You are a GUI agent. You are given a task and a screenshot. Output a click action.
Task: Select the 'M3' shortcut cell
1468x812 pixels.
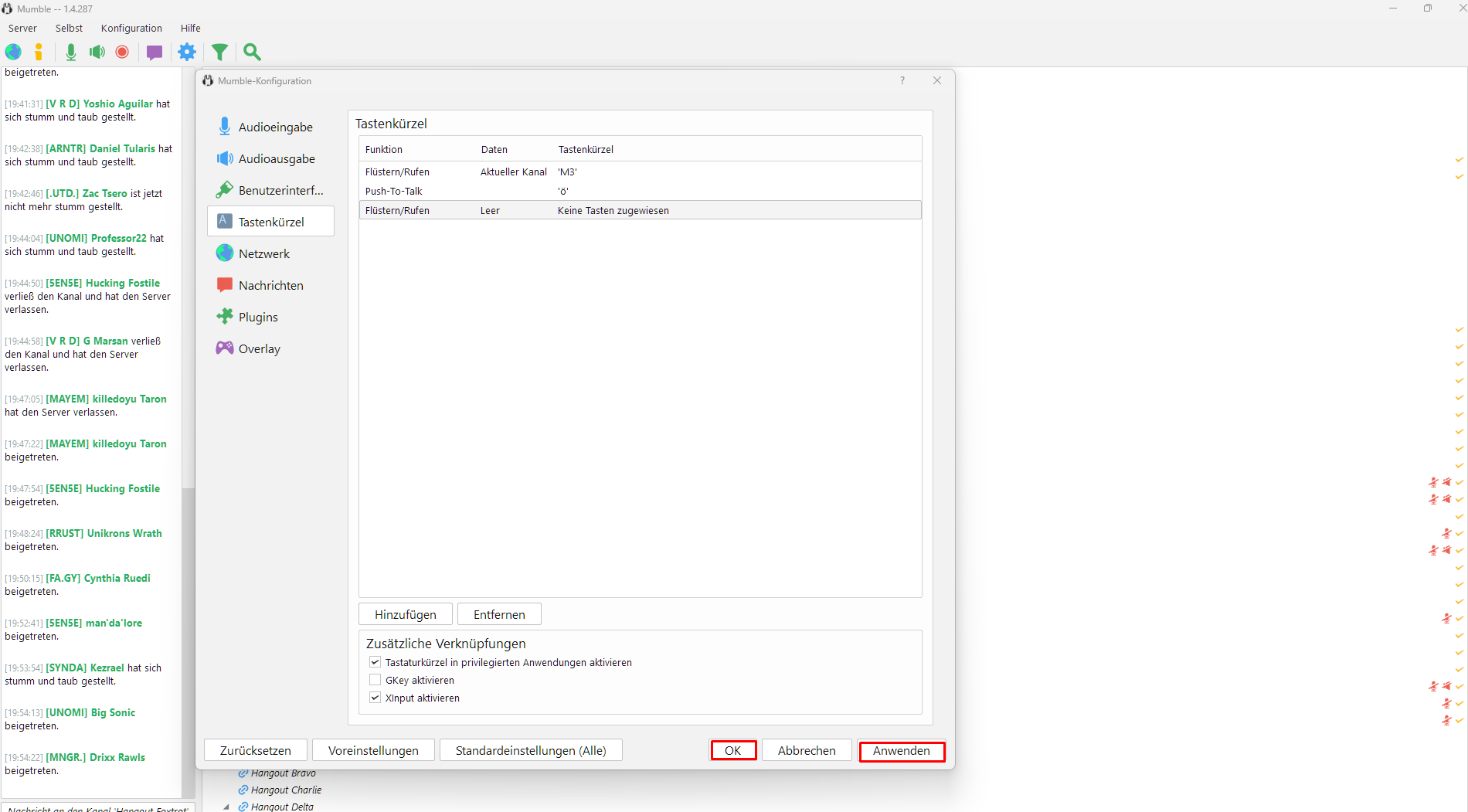[568, 172]
